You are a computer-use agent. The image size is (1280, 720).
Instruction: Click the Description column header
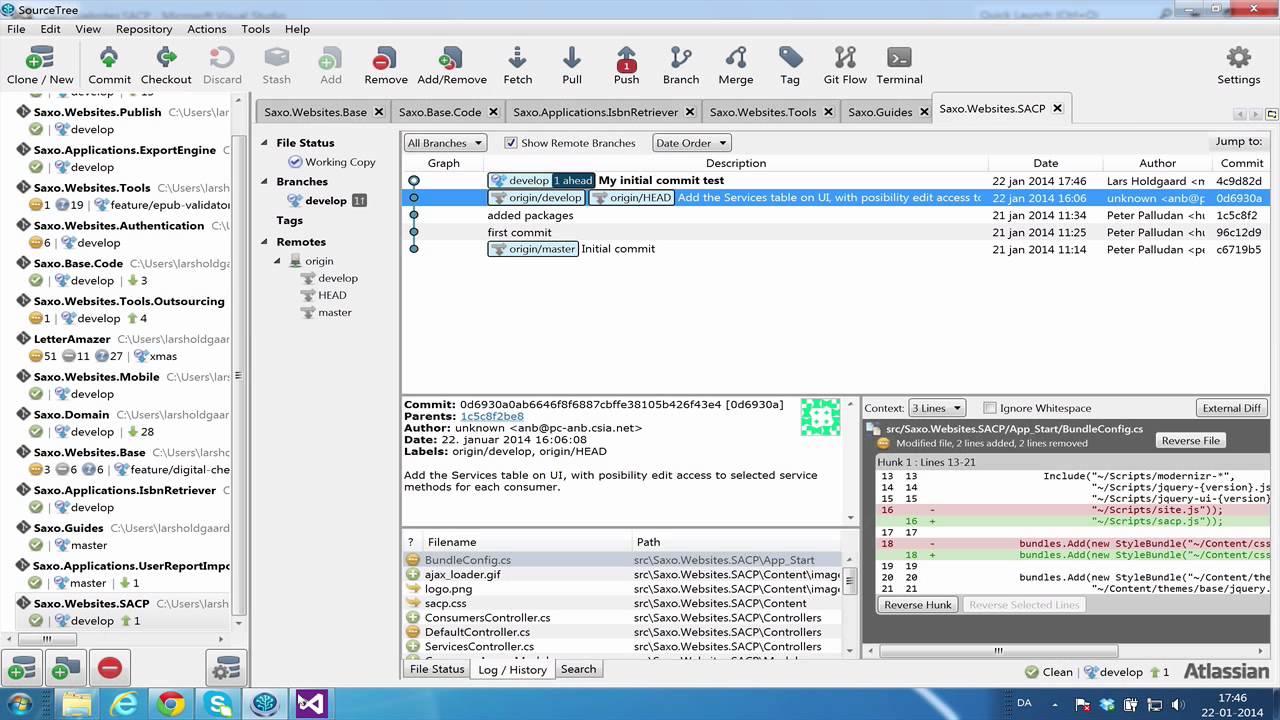(x=736, y=163)
